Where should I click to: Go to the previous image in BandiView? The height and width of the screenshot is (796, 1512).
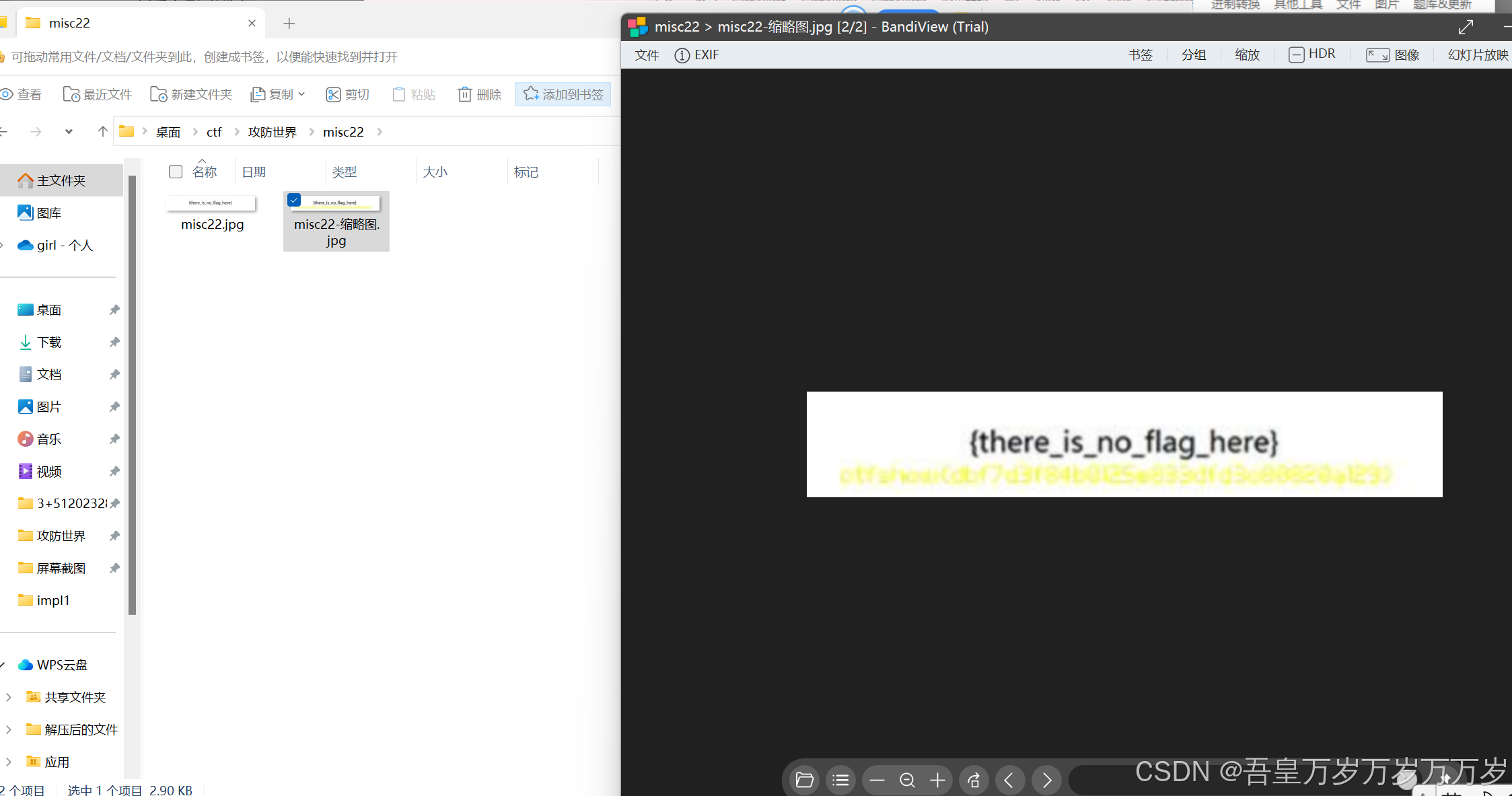tap(1009, 779)
